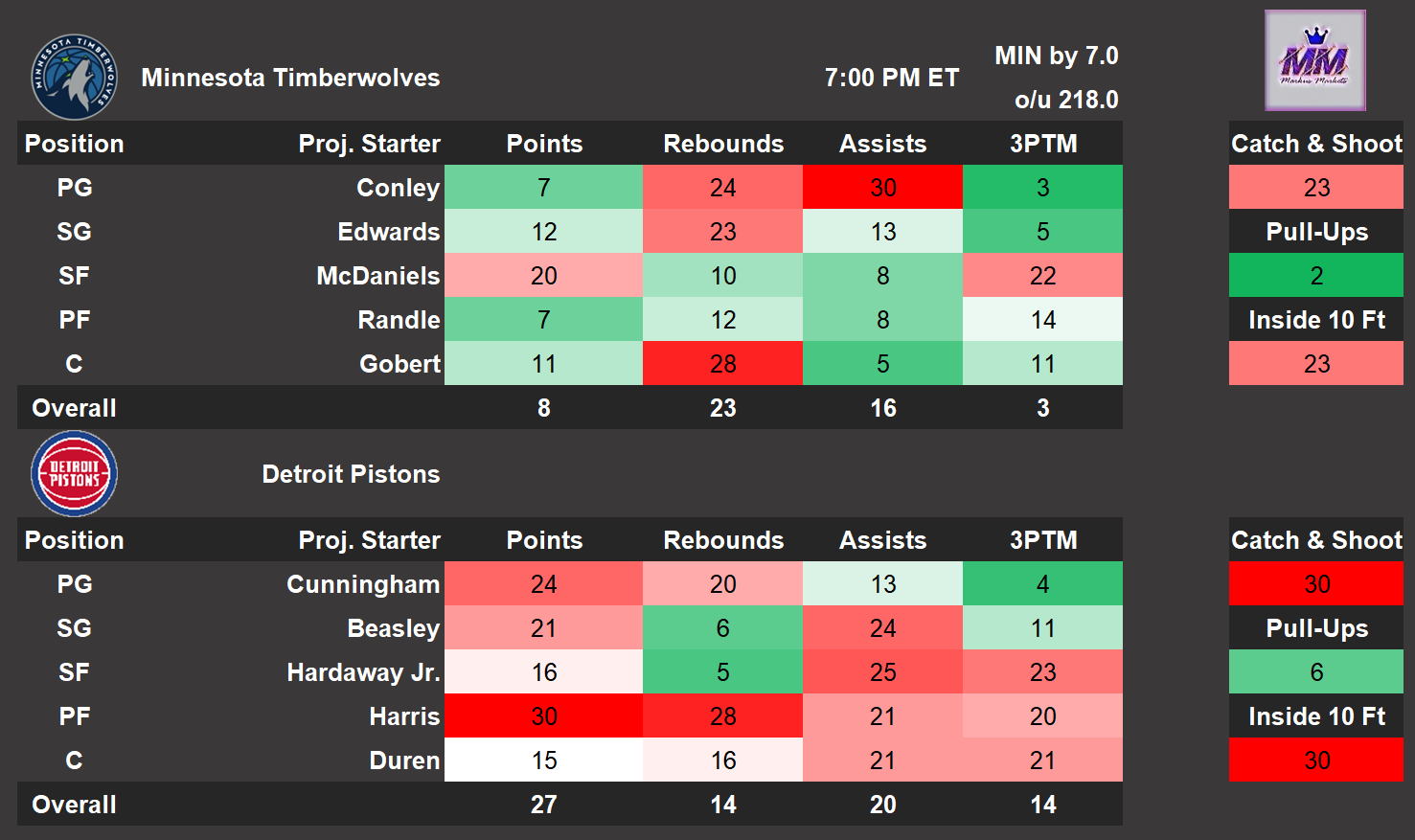
Task: Click the Rebounds header in Pistons table
Action: click(723, 540)
